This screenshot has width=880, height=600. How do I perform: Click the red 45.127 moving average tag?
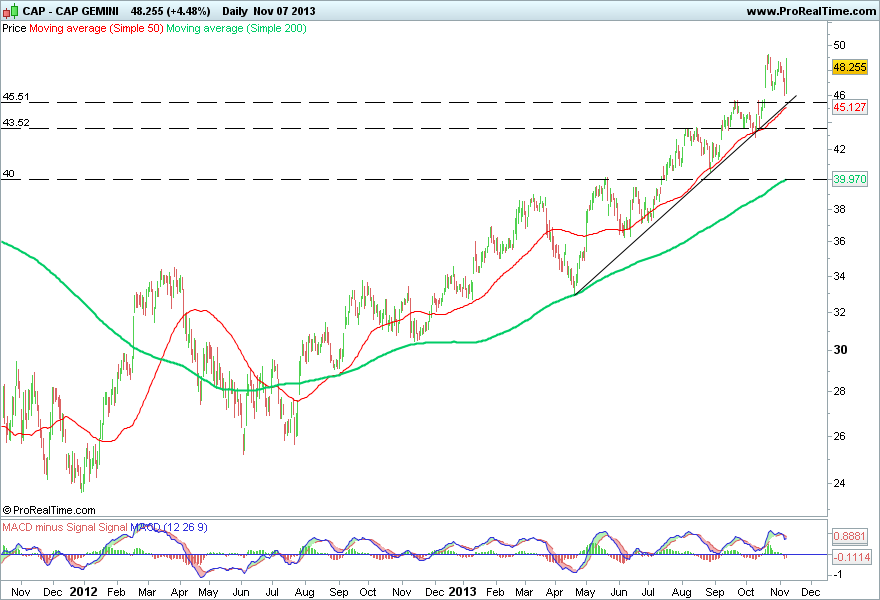[850, 107]
